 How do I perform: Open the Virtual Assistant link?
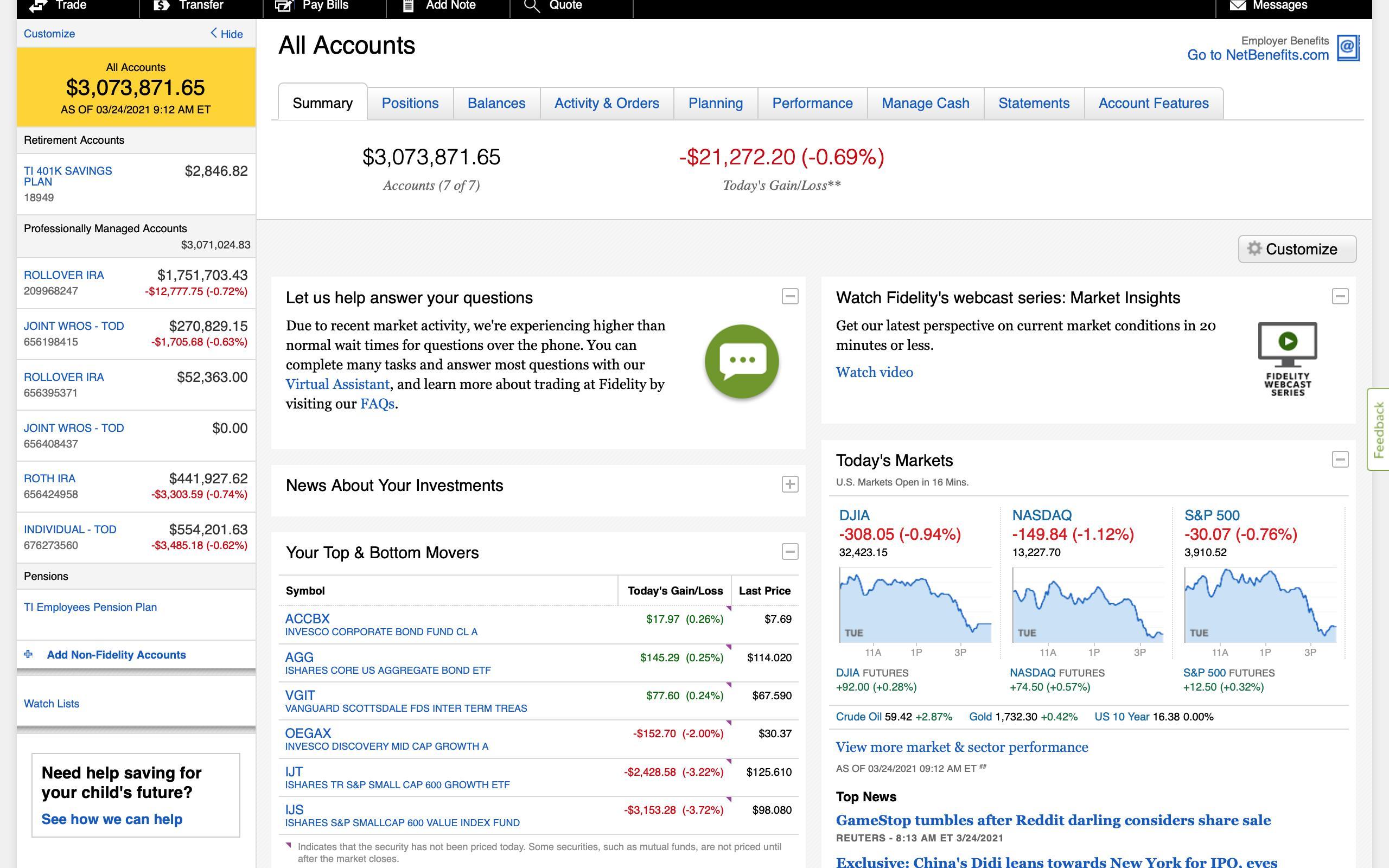(337, 384)
